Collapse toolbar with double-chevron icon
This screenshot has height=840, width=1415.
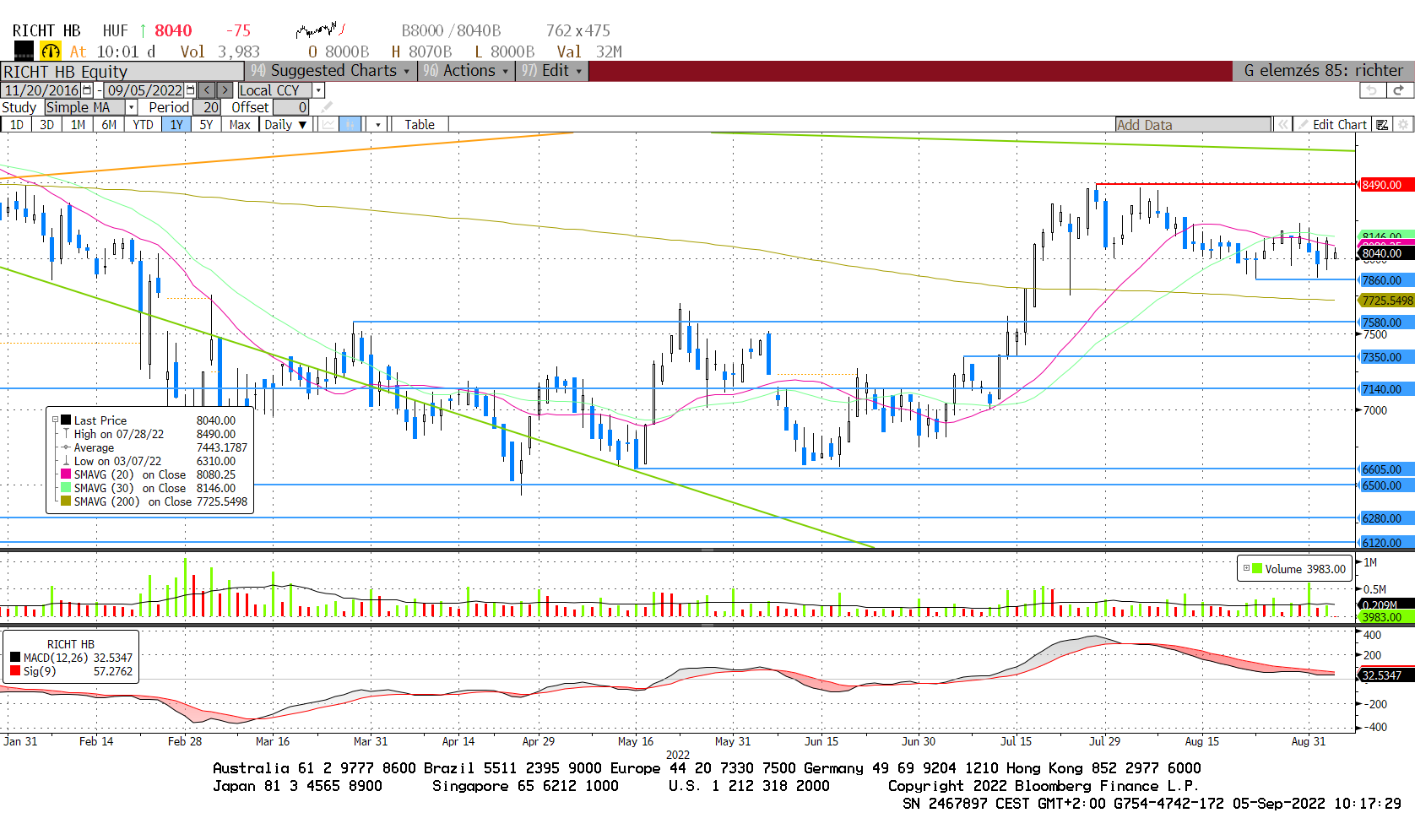(x=1283, y=124)
